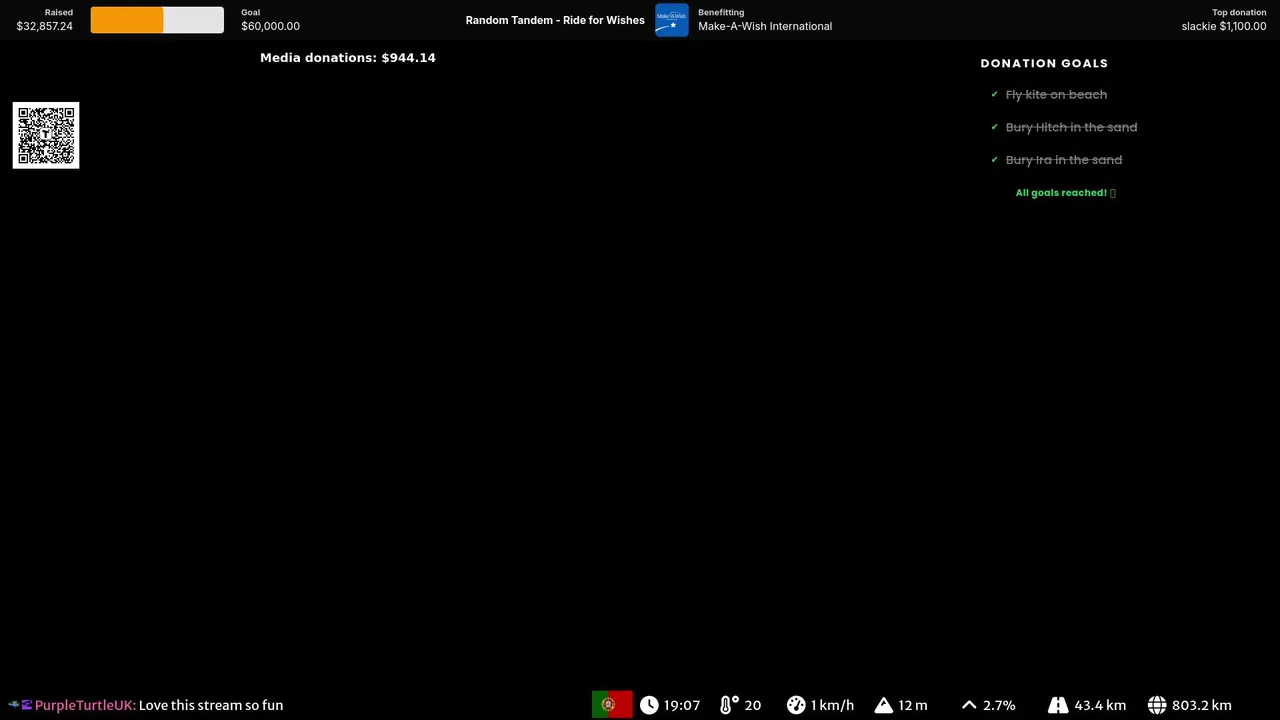Click the total distance 803.2 km

coord(1201,705)
